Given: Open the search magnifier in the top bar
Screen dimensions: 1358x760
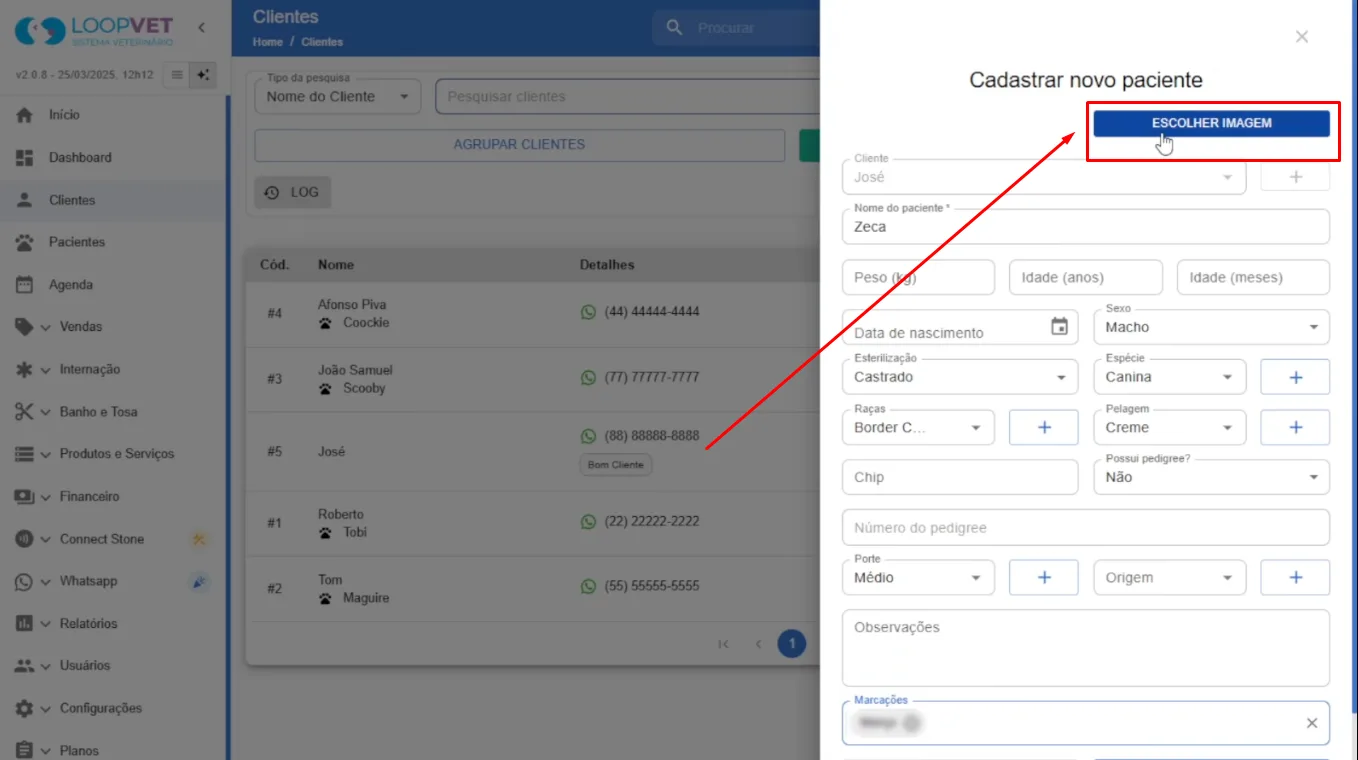Looking at the screenshot, I should click(x=675, y=28).
